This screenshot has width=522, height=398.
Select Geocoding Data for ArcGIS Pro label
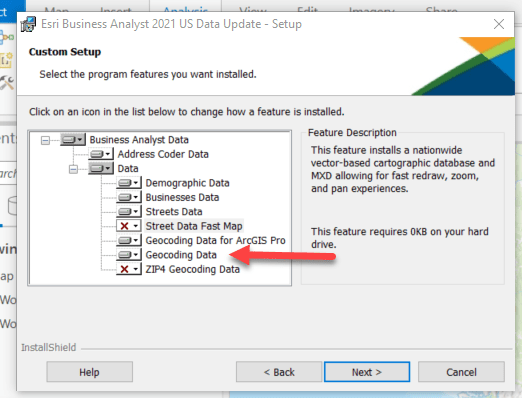[215, 240]
